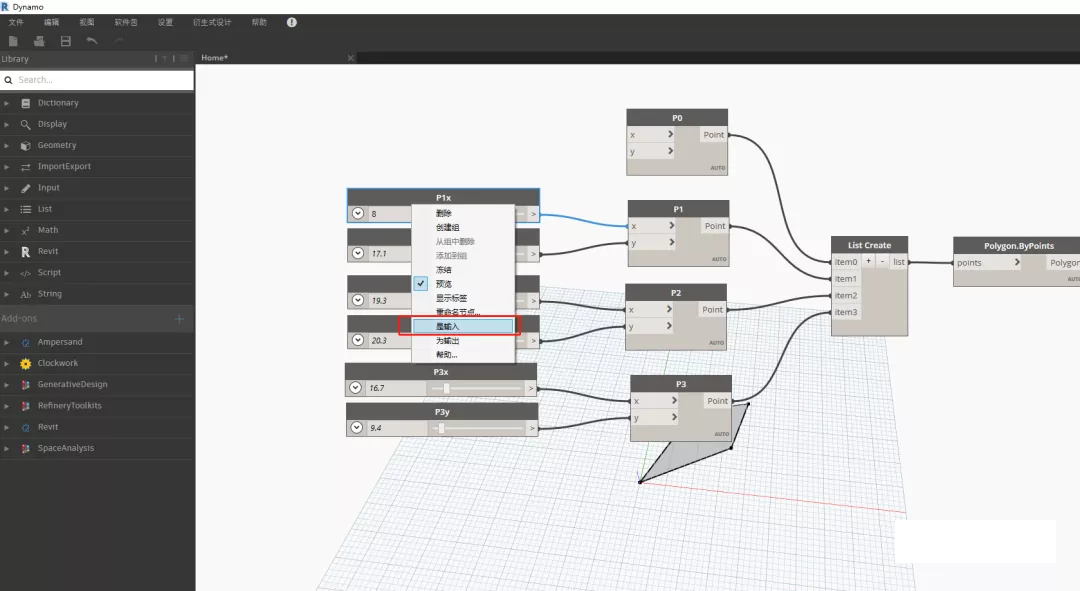1080x591 pixels.
Task: Click the magnifier icon in Library search
Action: click(x=8, y=80)
